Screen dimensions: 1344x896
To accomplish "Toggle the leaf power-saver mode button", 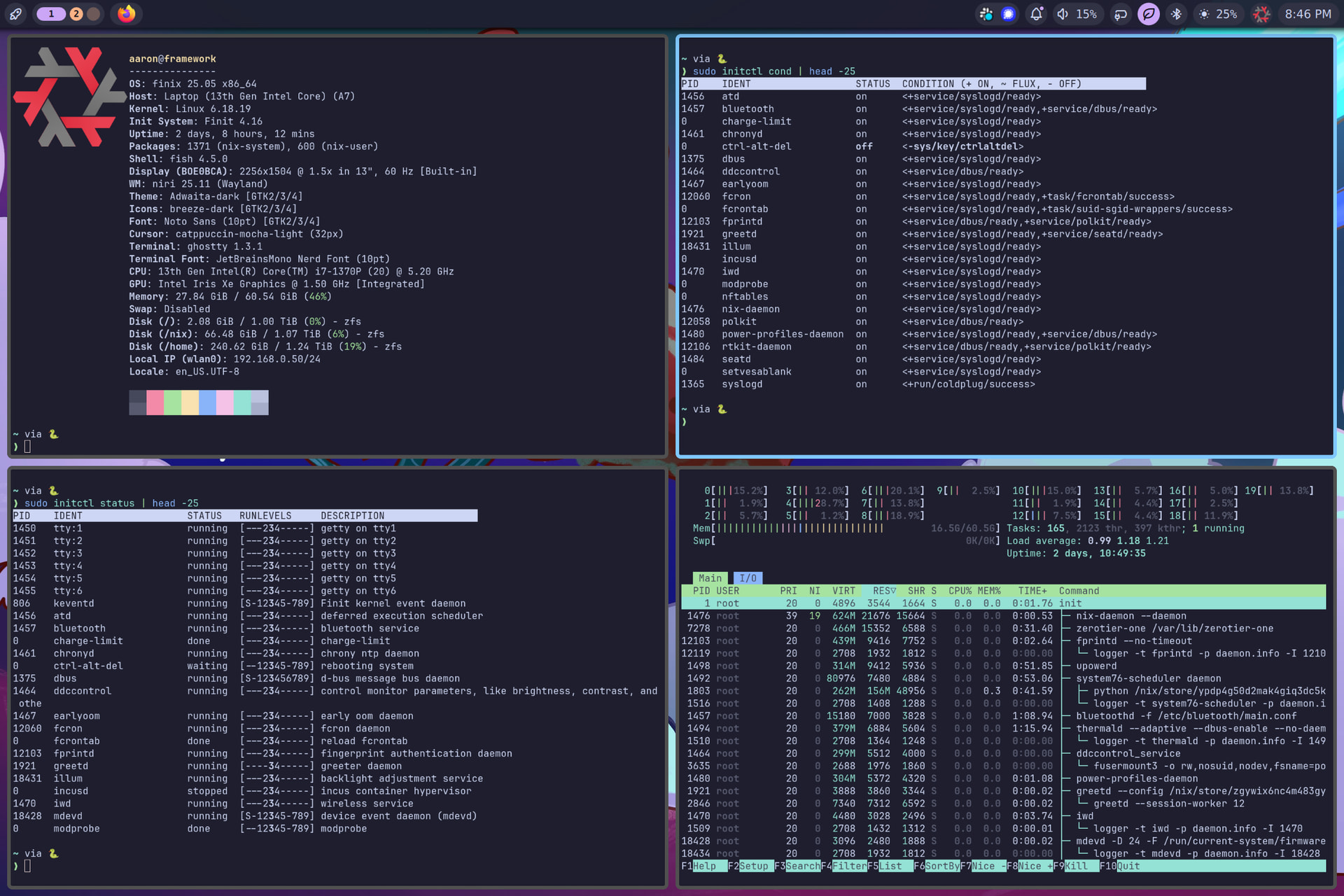I will tap(1149, 14).
